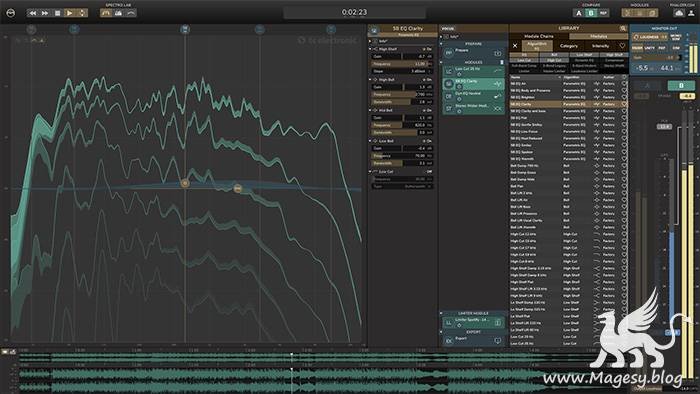This screenshot has width=700, height=394.
Task: Adjust the Mid Bell Bandwidth slider
Action: point(402,133)
